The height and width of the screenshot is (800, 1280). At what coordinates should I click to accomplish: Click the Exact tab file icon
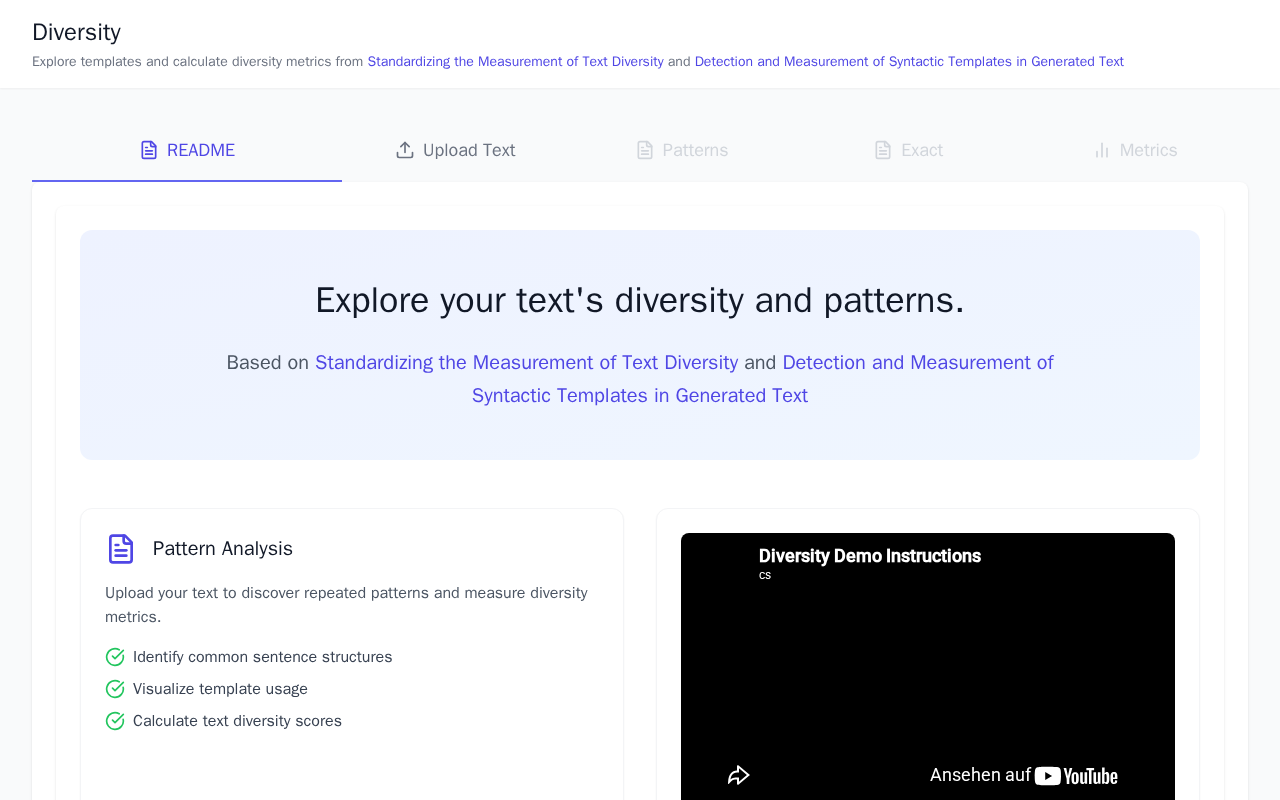coord(883,150)
